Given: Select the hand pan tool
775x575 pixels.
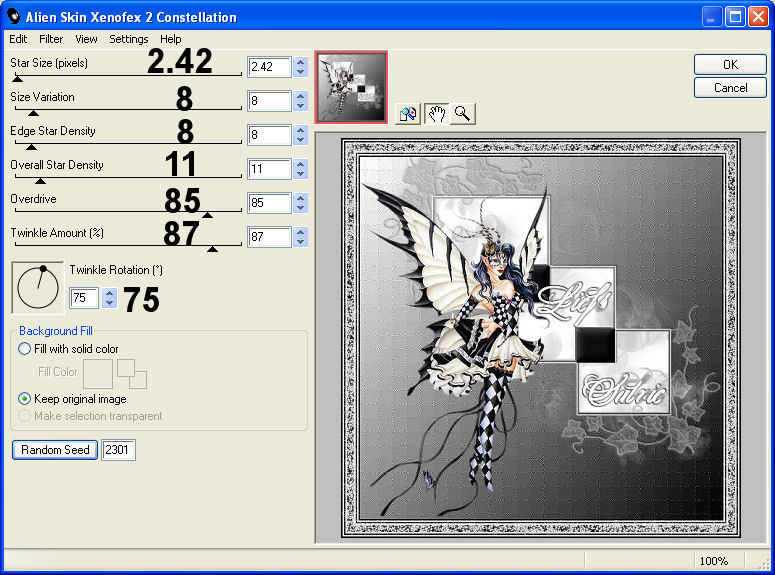Looking at the screenshot, I should click(436, 114).
